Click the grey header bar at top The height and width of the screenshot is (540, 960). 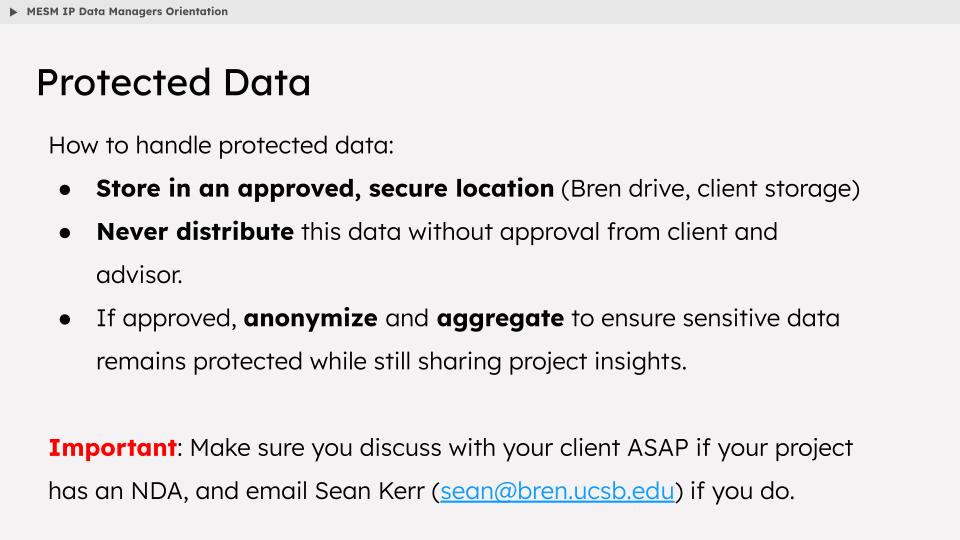(x=480, y=12)
